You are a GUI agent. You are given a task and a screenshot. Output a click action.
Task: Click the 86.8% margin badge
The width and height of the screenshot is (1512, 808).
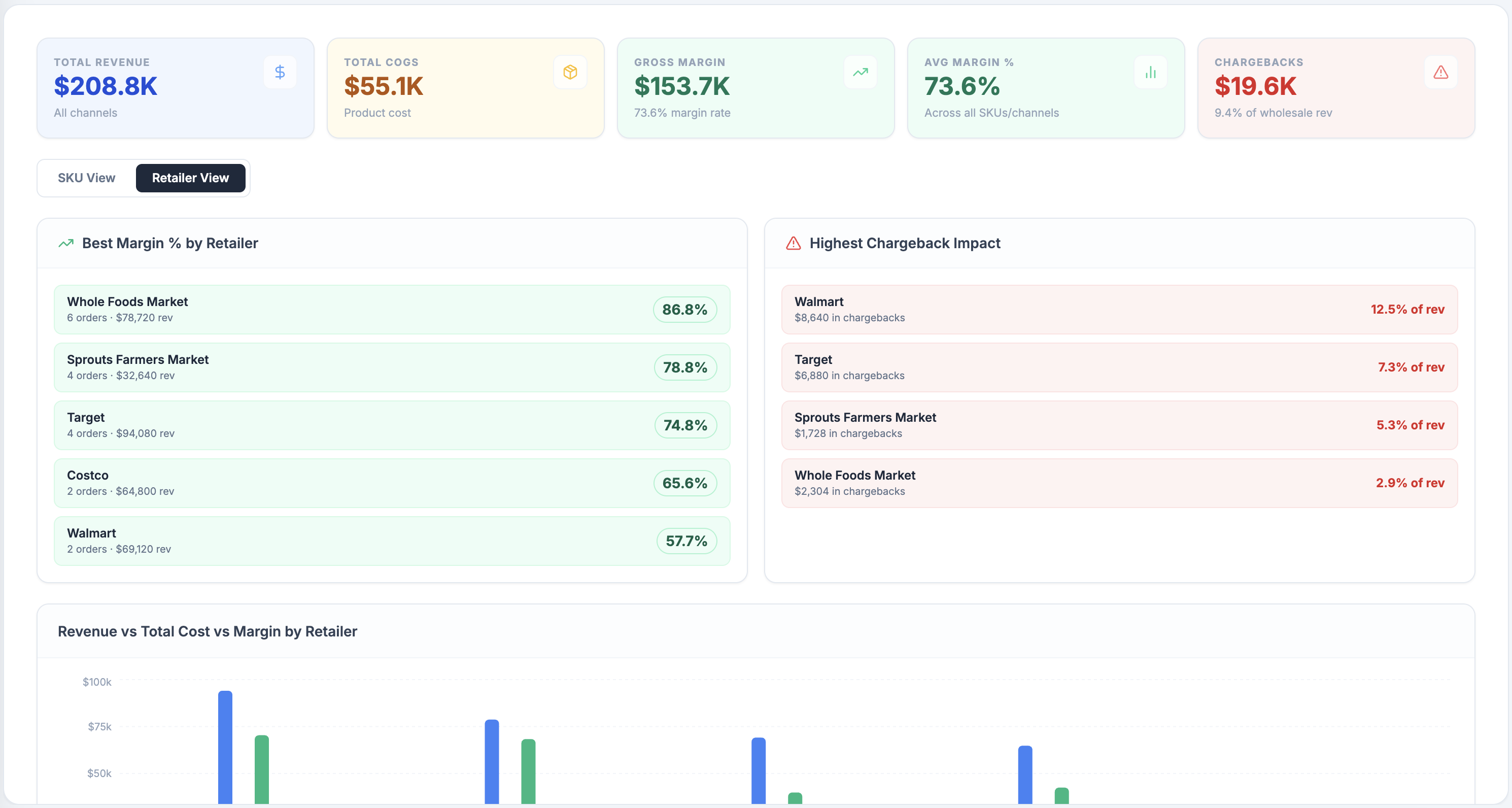[x=685, y=310]
